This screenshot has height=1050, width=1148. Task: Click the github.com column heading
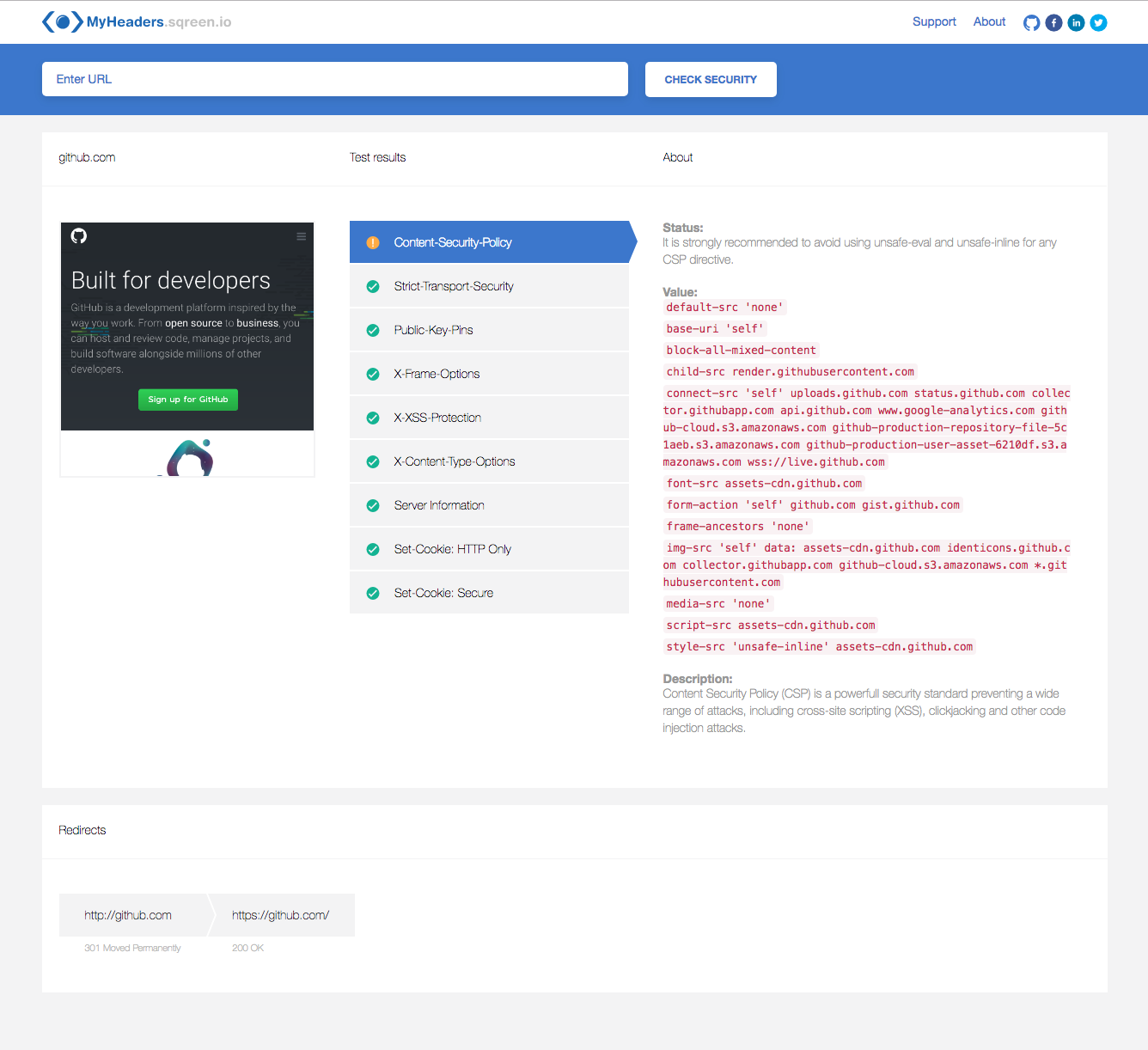(x=87, y=158)
